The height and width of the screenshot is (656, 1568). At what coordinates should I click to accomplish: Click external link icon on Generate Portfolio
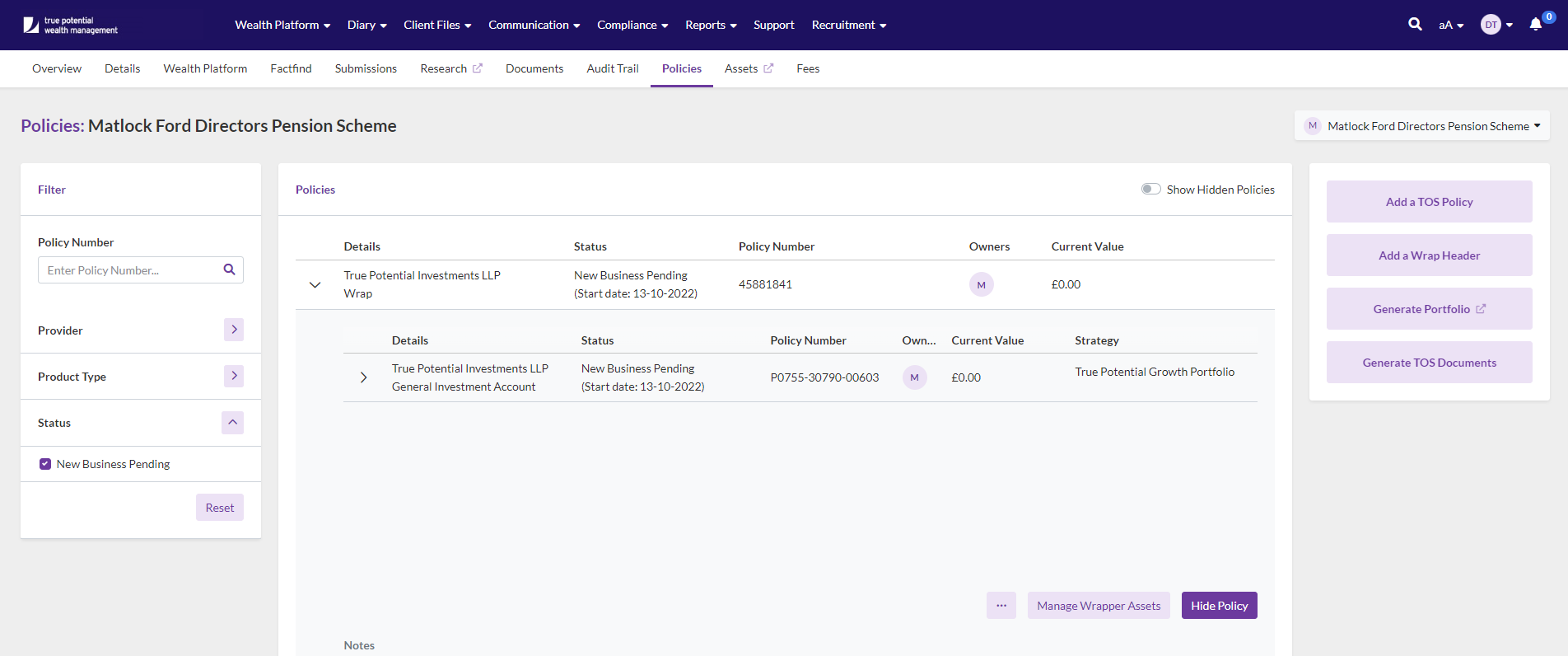click(x=1481, y=309)
